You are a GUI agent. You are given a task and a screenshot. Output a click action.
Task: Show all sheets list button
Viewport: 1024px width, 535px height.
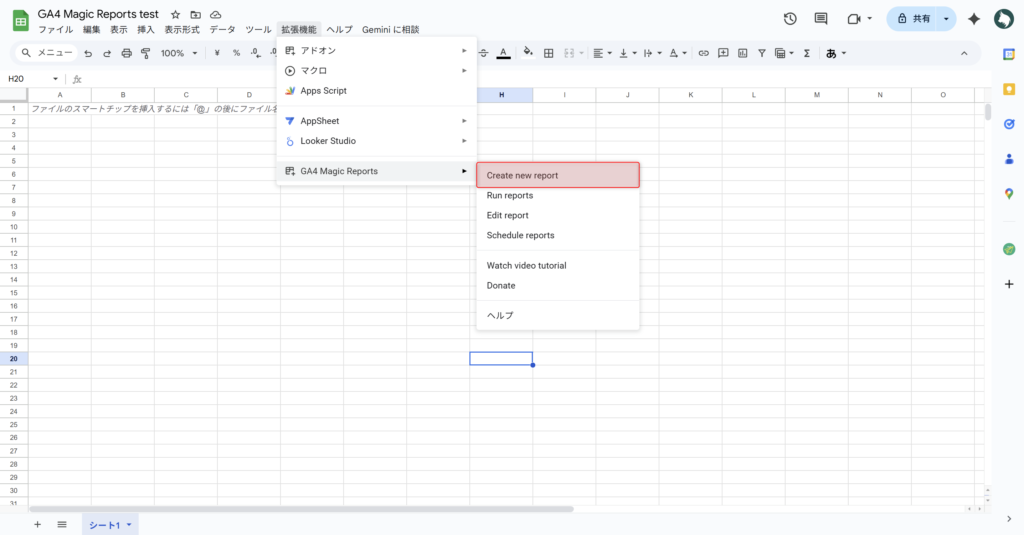62,525
